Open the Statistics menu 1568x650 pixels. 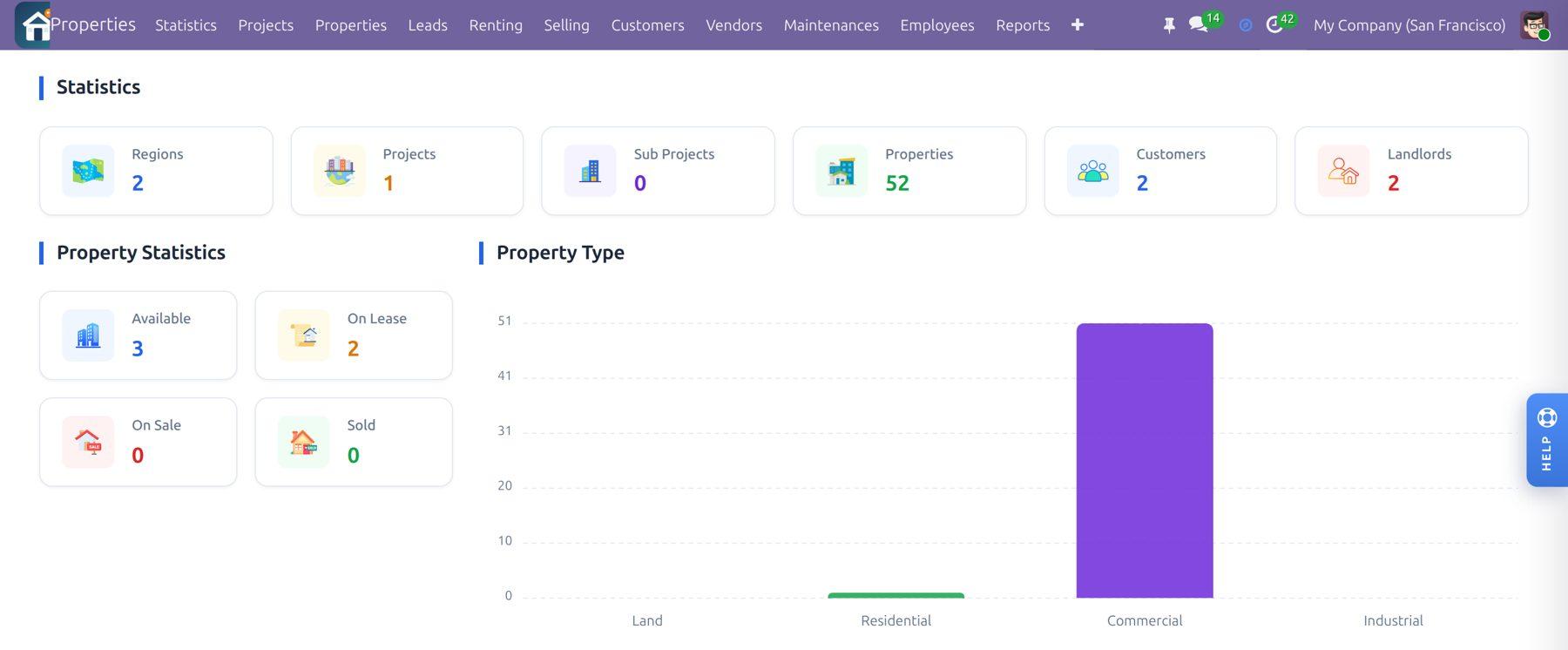[186, 25]
